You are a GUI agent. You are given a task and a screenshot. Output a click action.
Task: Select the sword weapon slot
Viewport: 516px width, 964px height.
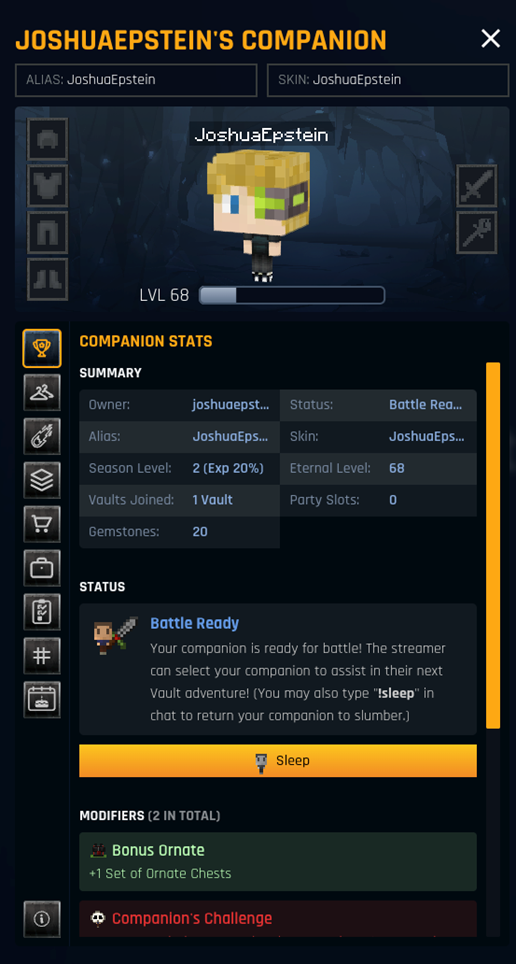tap(477, 186)
